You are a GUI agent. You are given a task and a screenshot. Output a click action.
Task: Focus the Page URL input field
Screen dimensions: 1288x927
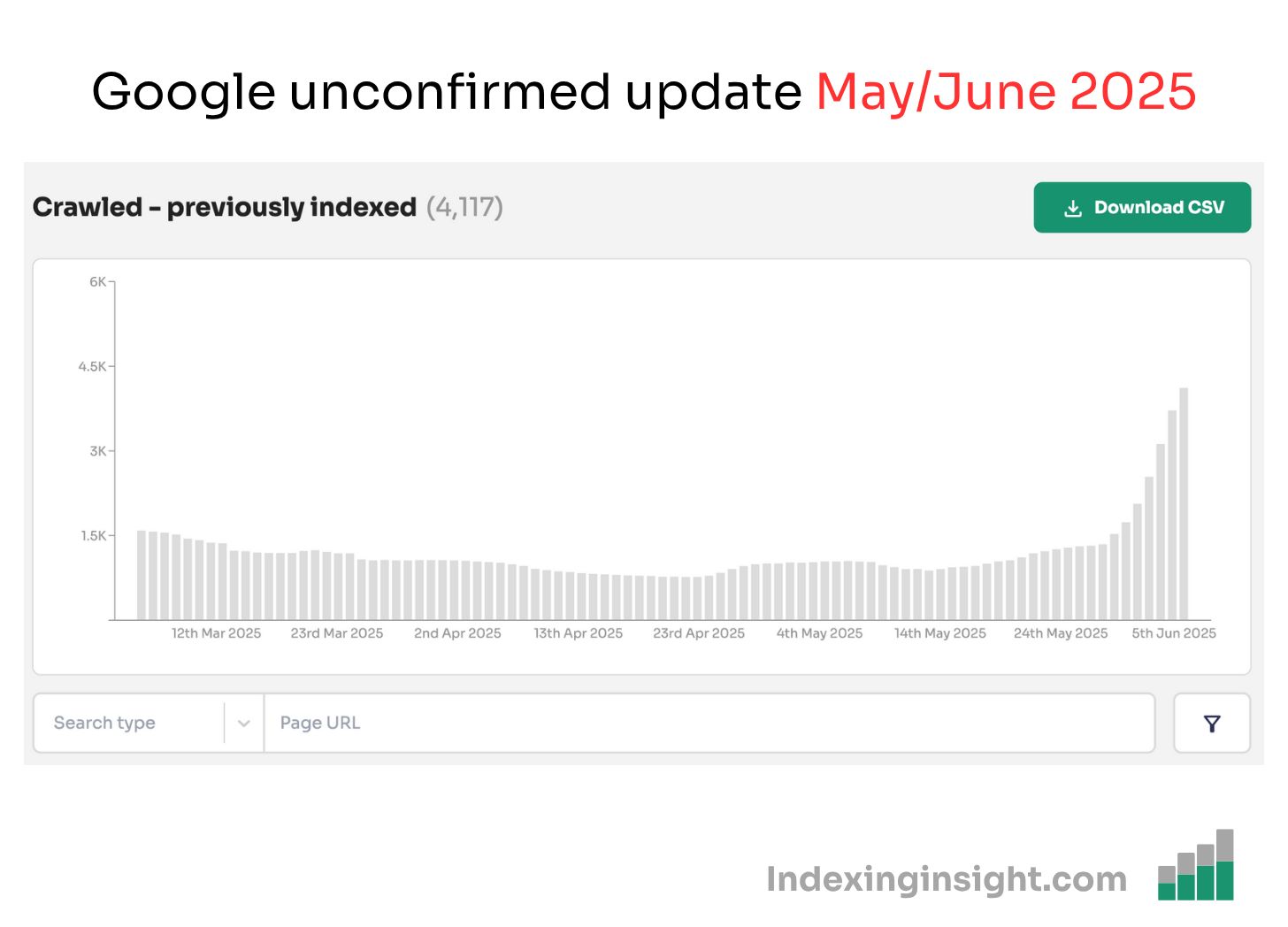[709, 724]
